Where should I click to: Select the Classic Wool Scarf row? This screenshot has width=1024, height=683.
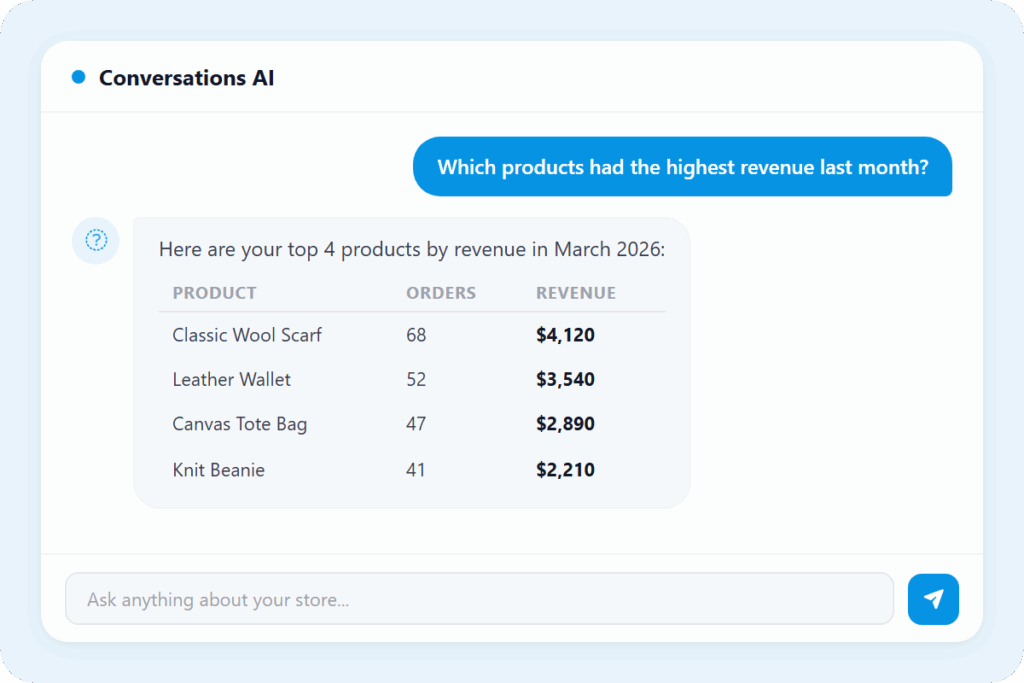[x=247, y=335]
